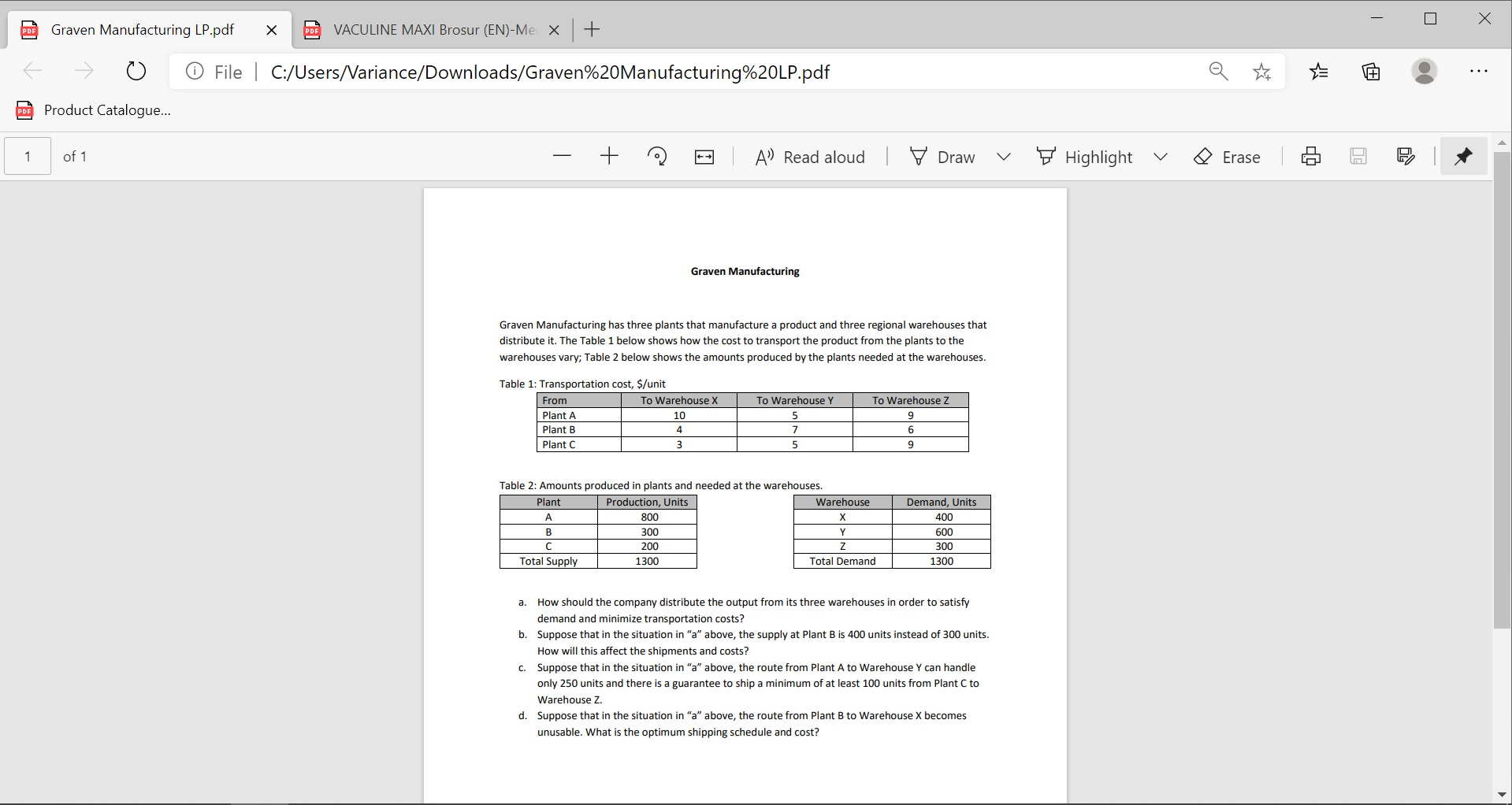
Task: Zoom out the PDF document
Action: point(562,156)
